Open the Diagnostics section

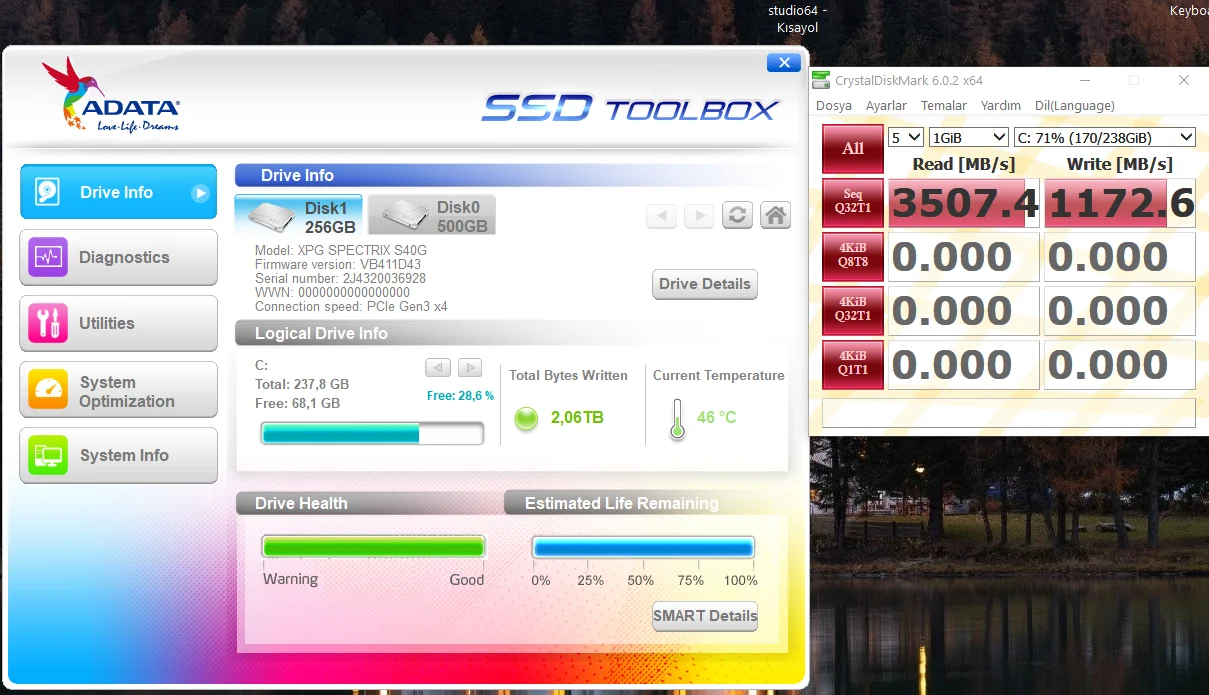click(118, 257)
